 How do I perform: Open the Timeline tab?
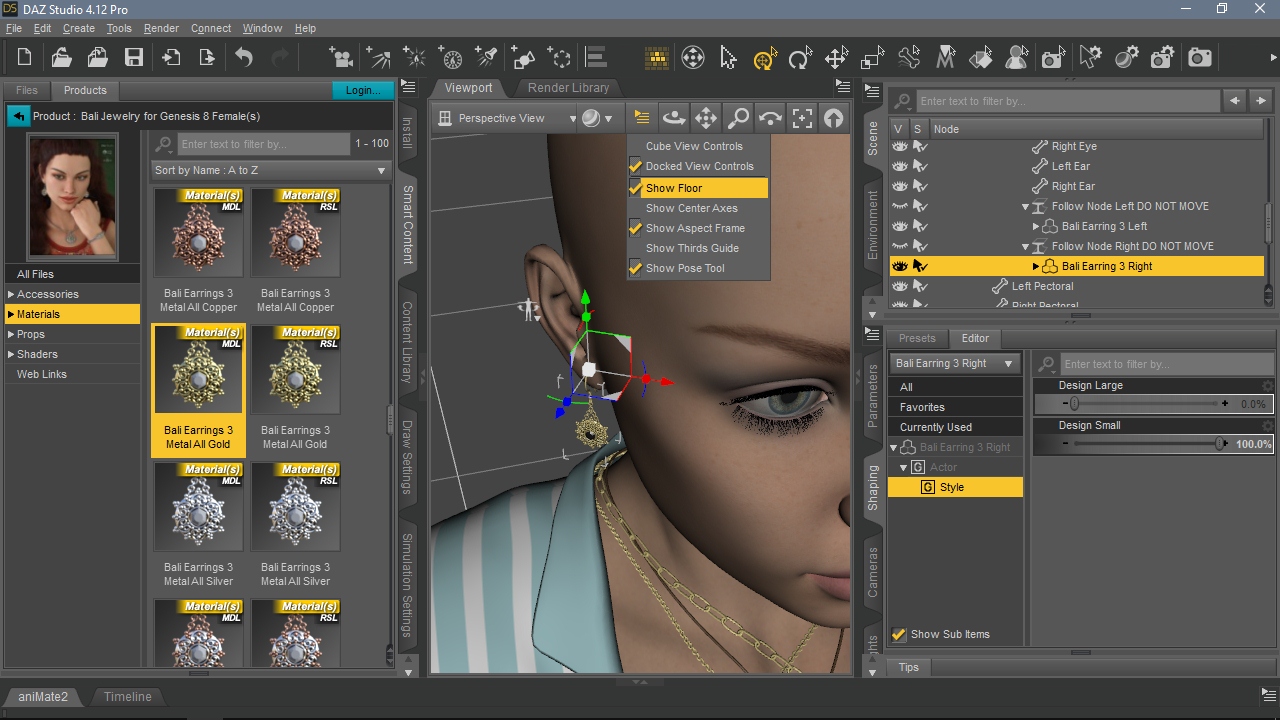tap(128, 696)
